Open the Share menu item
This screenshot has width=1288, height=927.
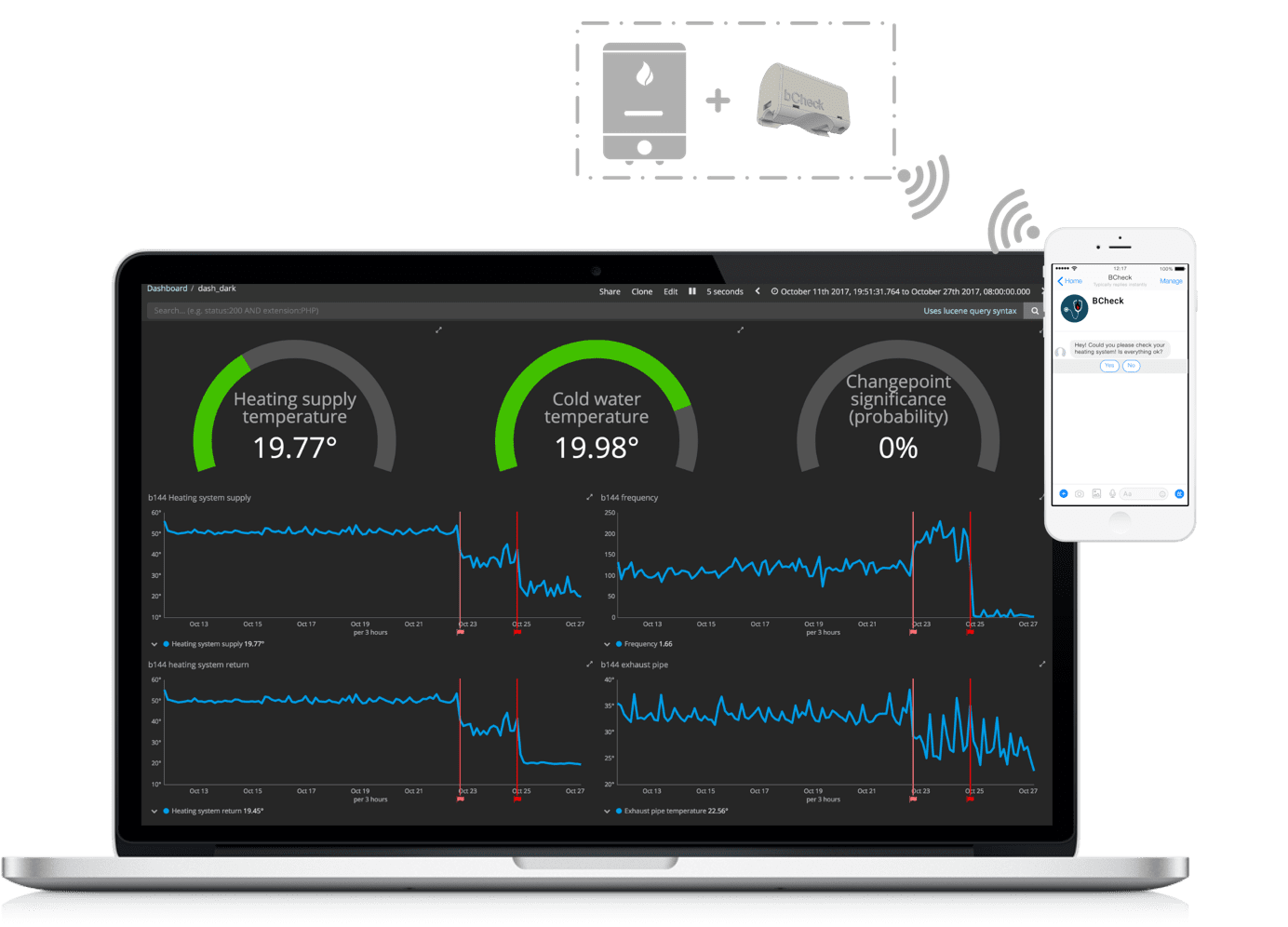coord(610,292)
